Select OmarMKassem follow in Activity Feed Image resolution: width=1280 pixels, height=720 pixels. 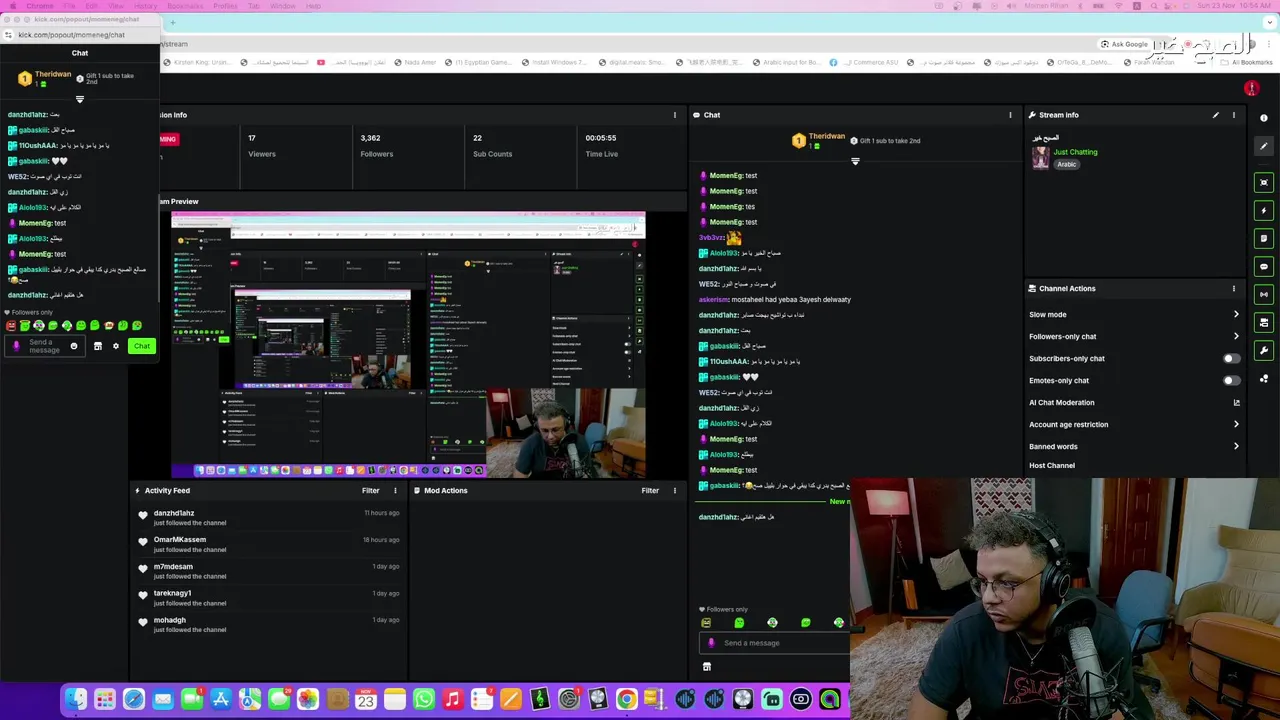coord(270,545)
